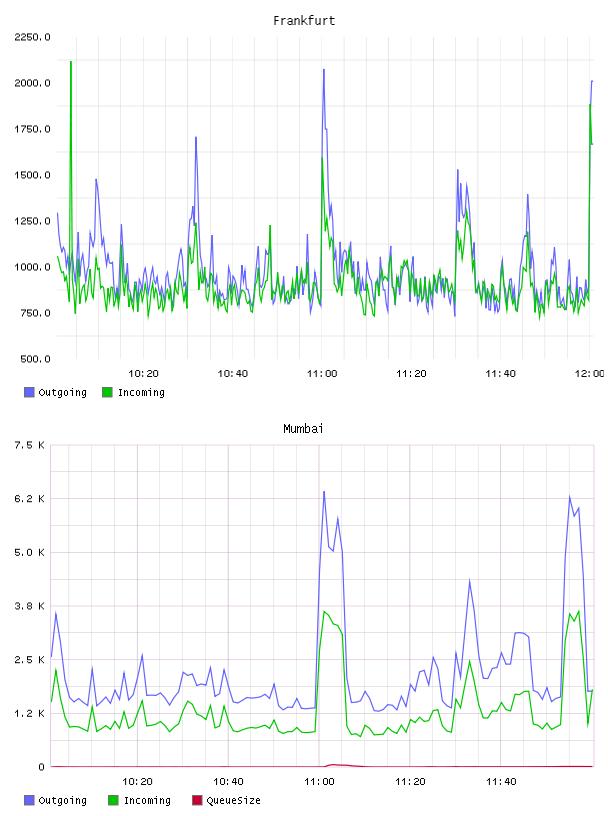The width and height of the screenshot is (608, 816).
Task: Click the 11:00 time label in Frankfurt chart
Action: click(322, 374)
